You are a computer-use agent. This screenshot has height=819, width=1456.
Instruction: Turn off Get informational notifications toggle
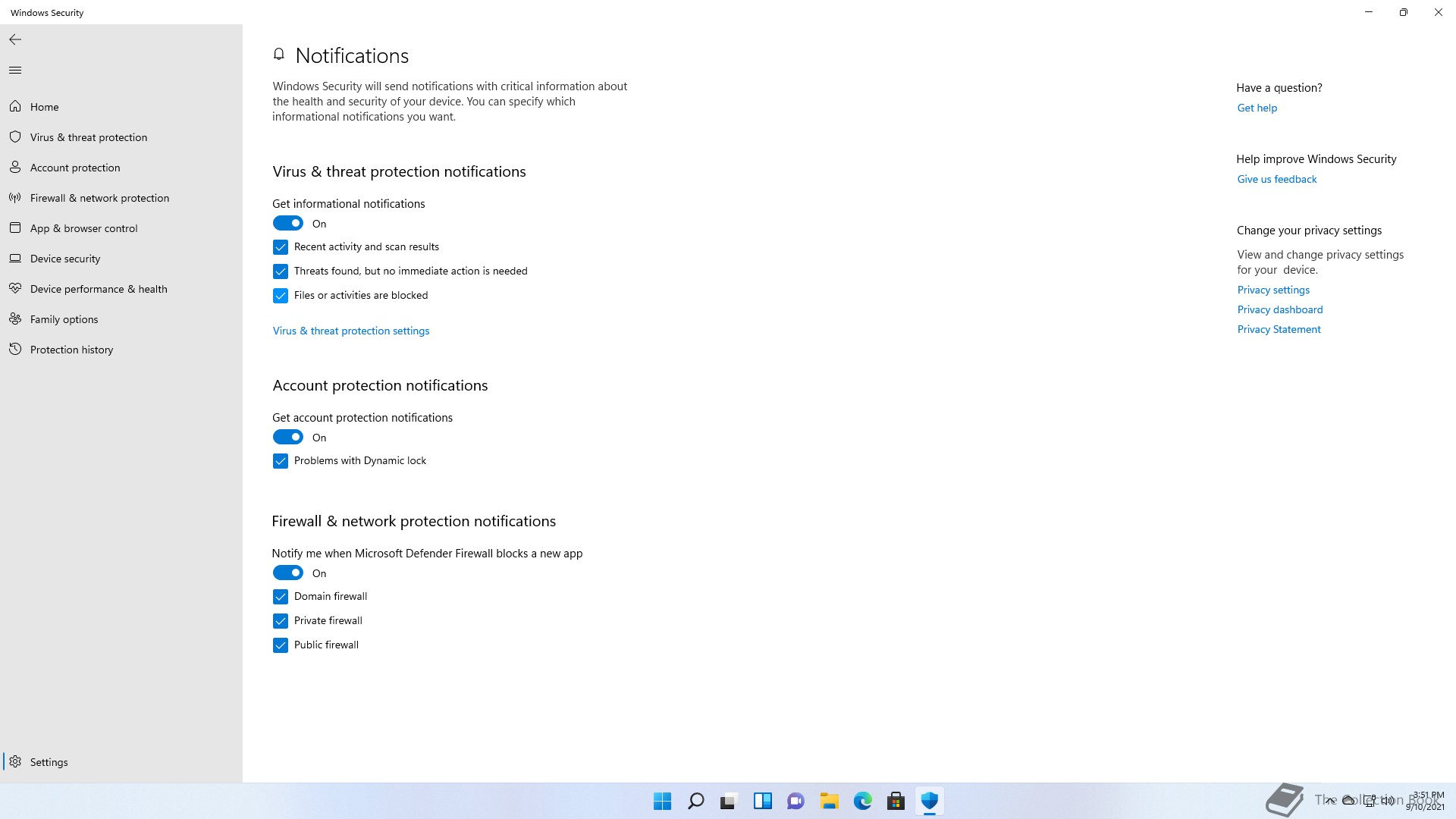(288, 223)
